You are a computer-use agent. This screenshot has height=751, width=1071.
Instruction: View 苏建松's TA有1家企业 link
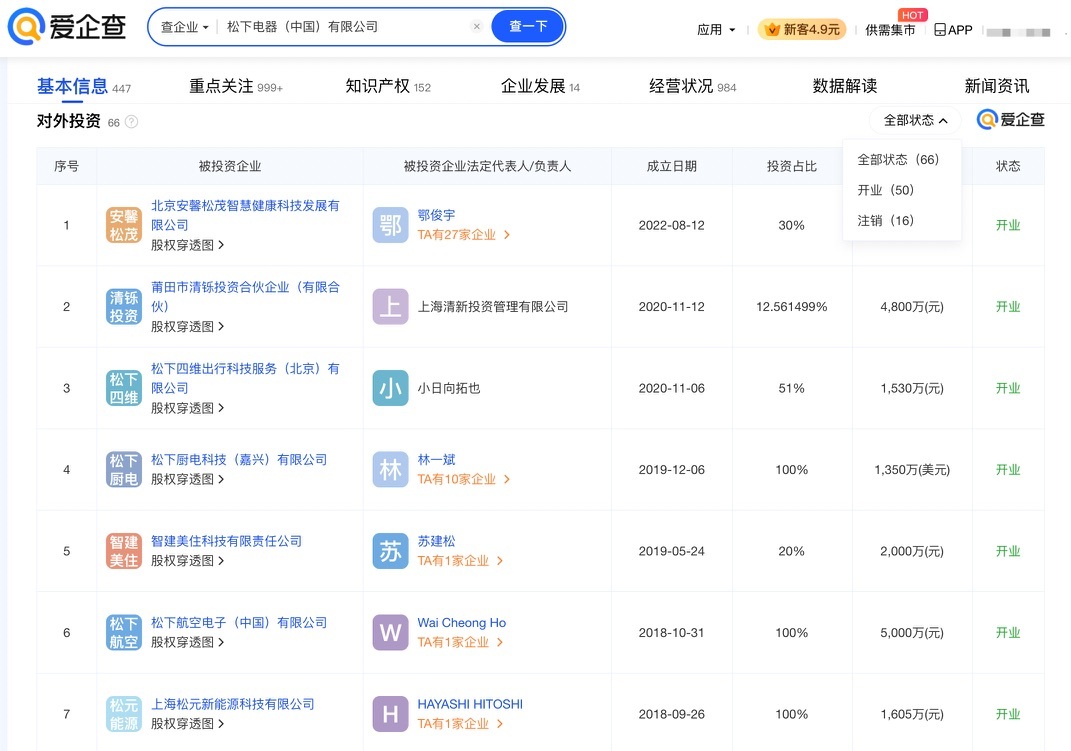point(460,561)
